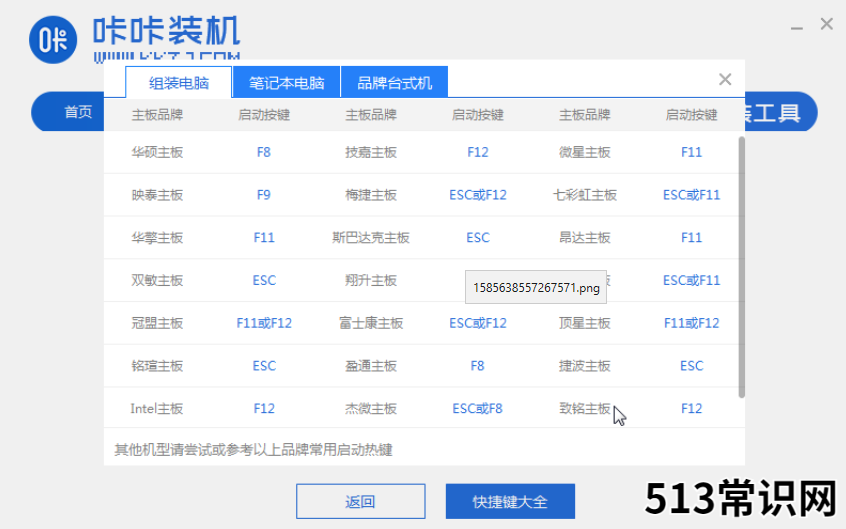Click the 返回 button
Image resolution: width=846 pixels, height=529 pixels.
[360, 501]
